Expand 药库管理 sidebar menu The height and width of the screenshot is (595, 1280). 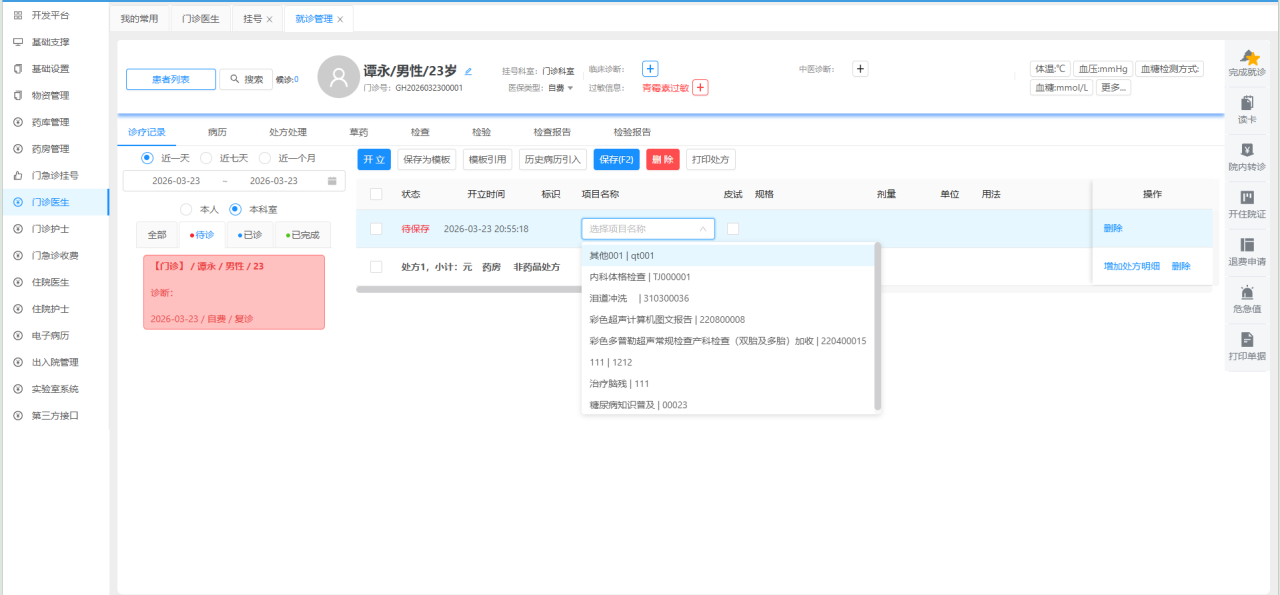tap(50, 122)
